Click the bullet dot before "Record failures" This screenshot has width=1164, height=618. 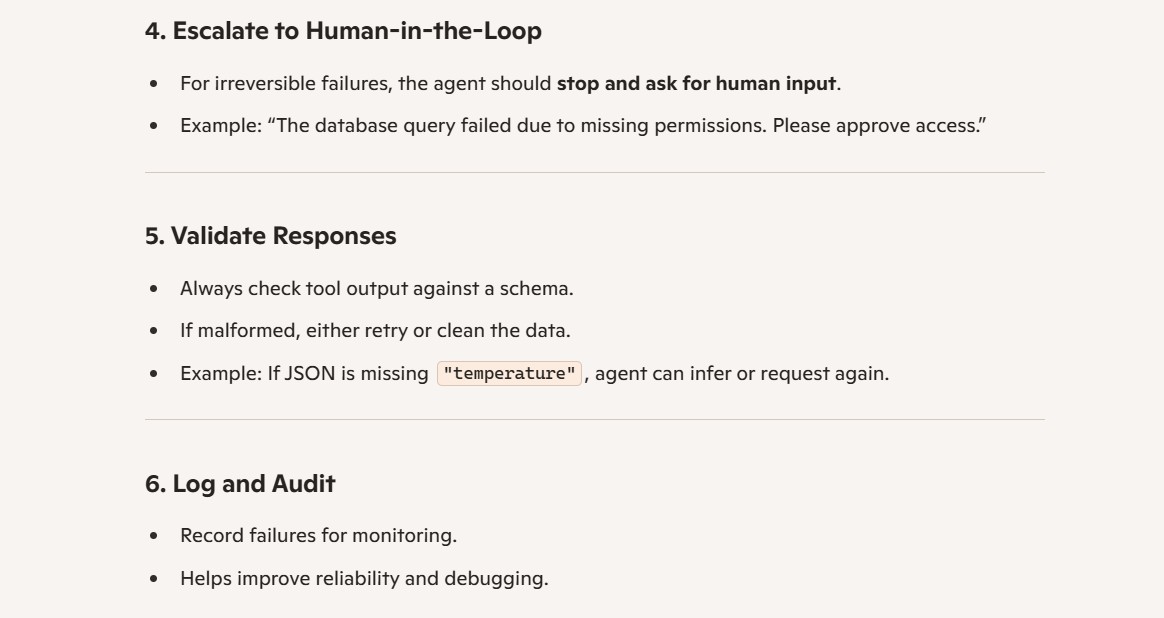(x=154, y=536)
